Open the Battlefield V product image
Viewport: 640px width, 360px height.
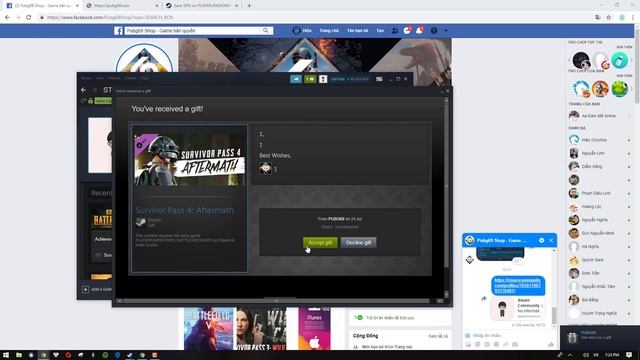click(209, 329)
